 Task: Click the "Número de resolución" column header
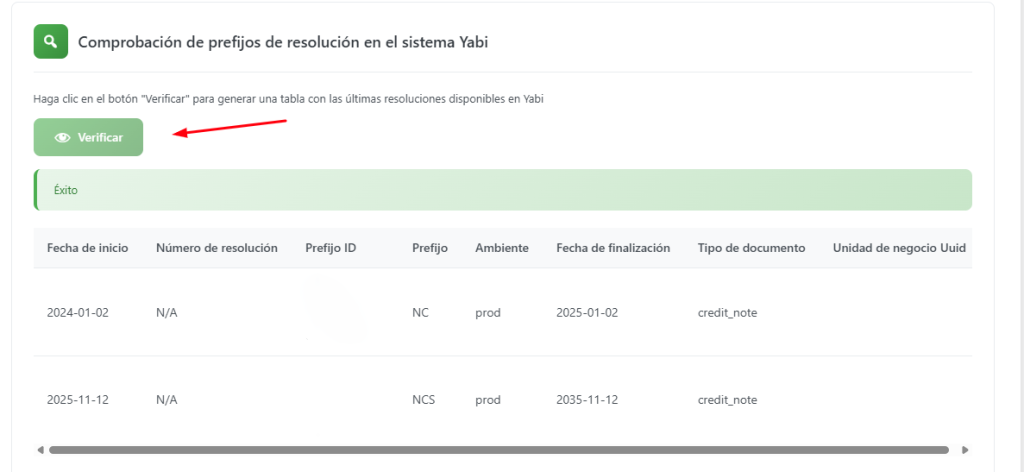coord(217,248)
